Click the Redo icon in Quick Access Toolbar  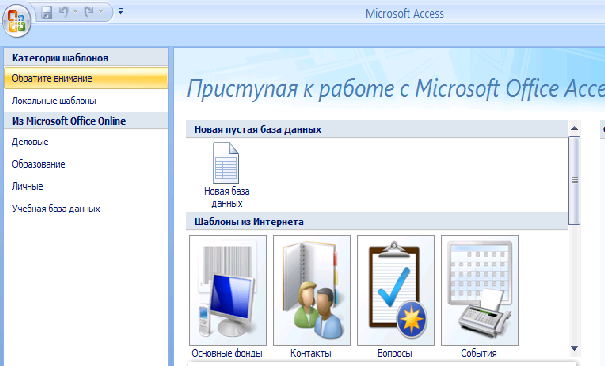pos(89,12)
